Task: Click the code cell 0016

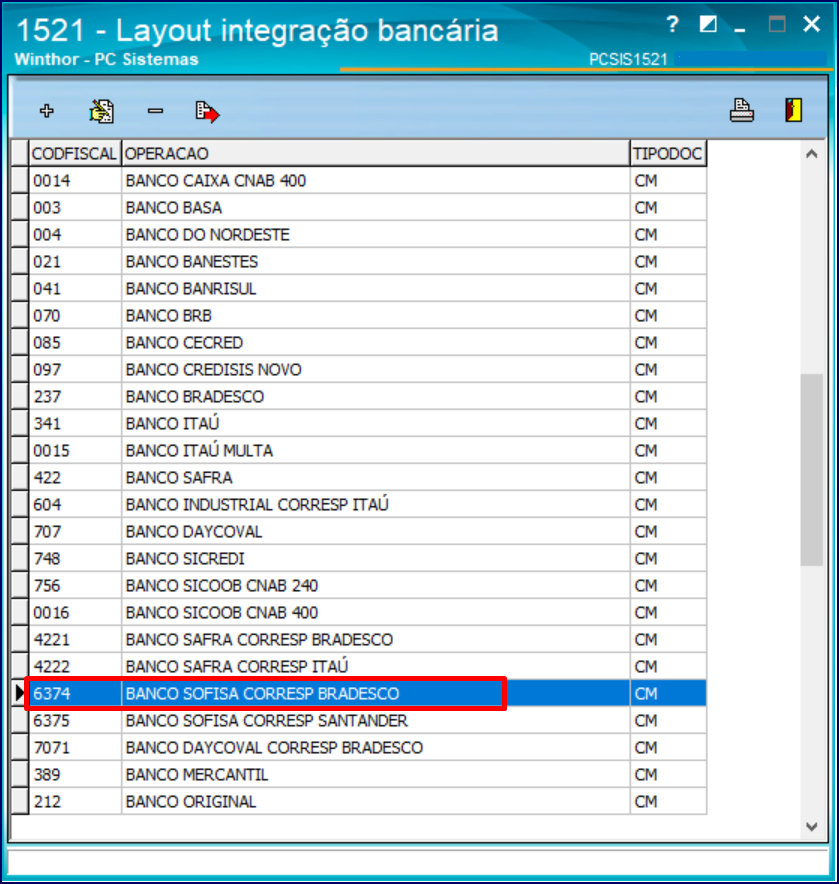Action: [75, 613]
